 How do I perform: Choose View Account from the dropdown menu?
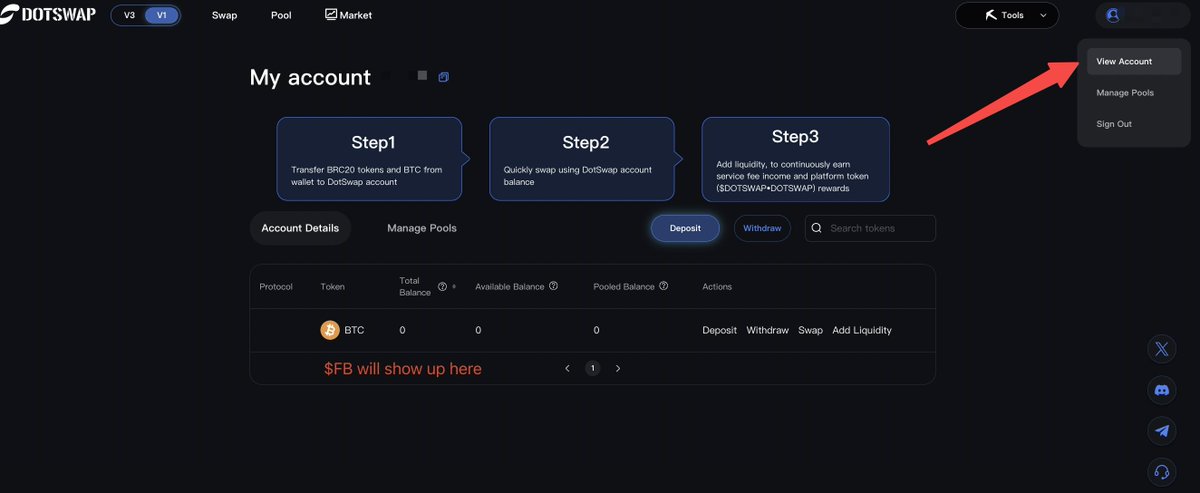click(x=1133, y=61)
